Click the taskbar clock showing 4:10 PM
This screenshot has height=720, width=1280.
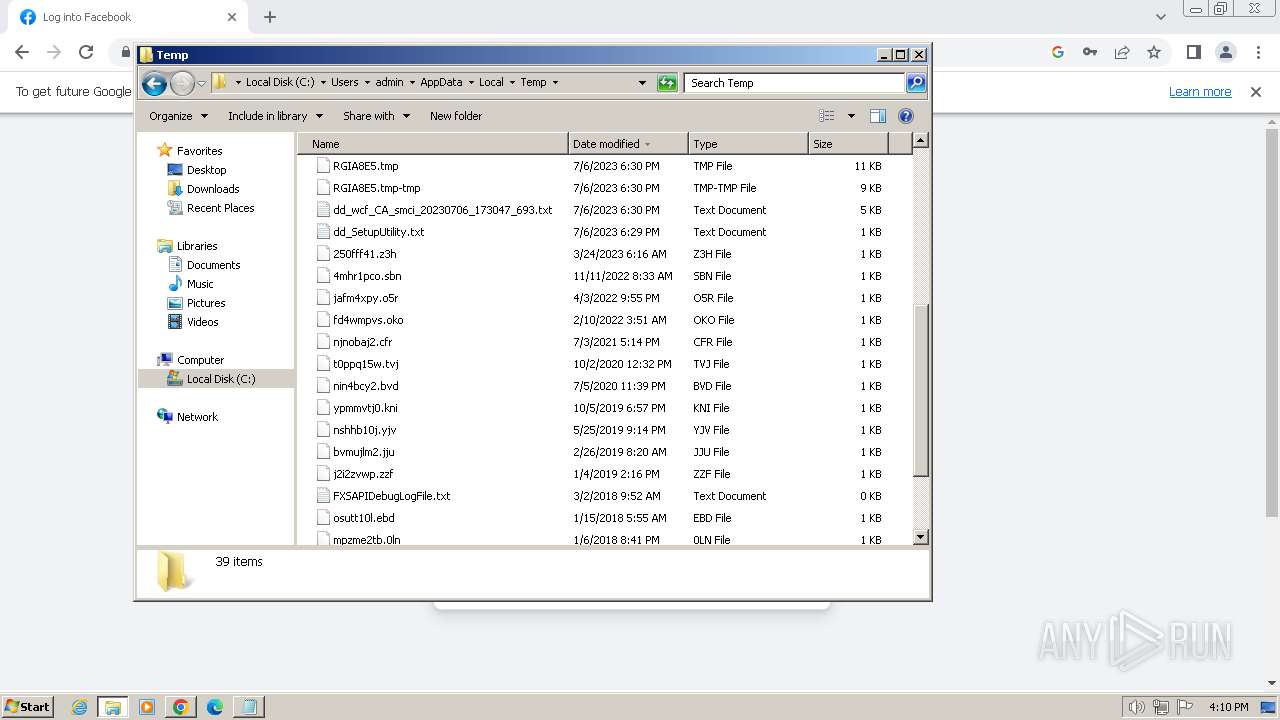point(1228,707)
